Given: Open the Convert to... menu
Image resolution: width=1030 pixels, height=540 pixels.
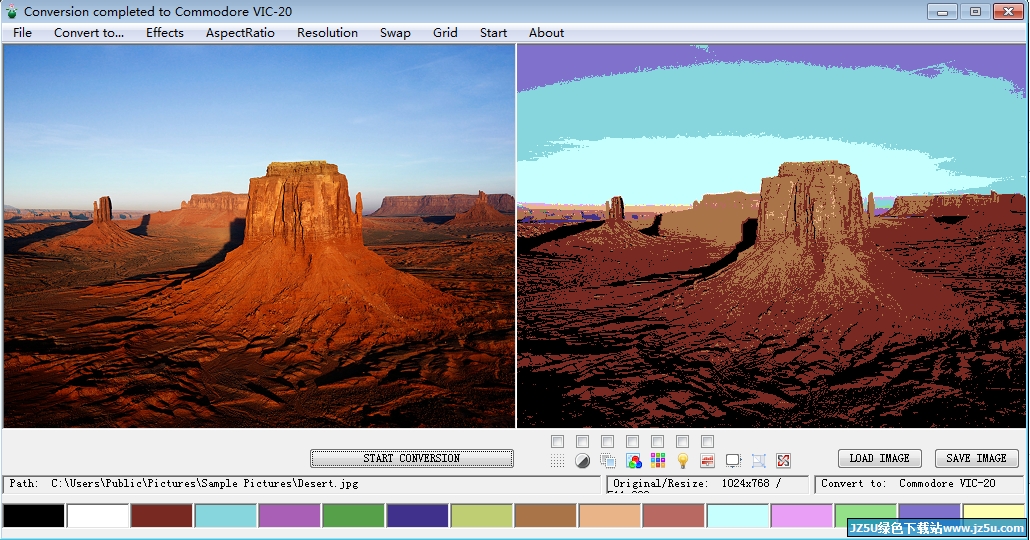Looking at the screenshot, I should 89,33.
